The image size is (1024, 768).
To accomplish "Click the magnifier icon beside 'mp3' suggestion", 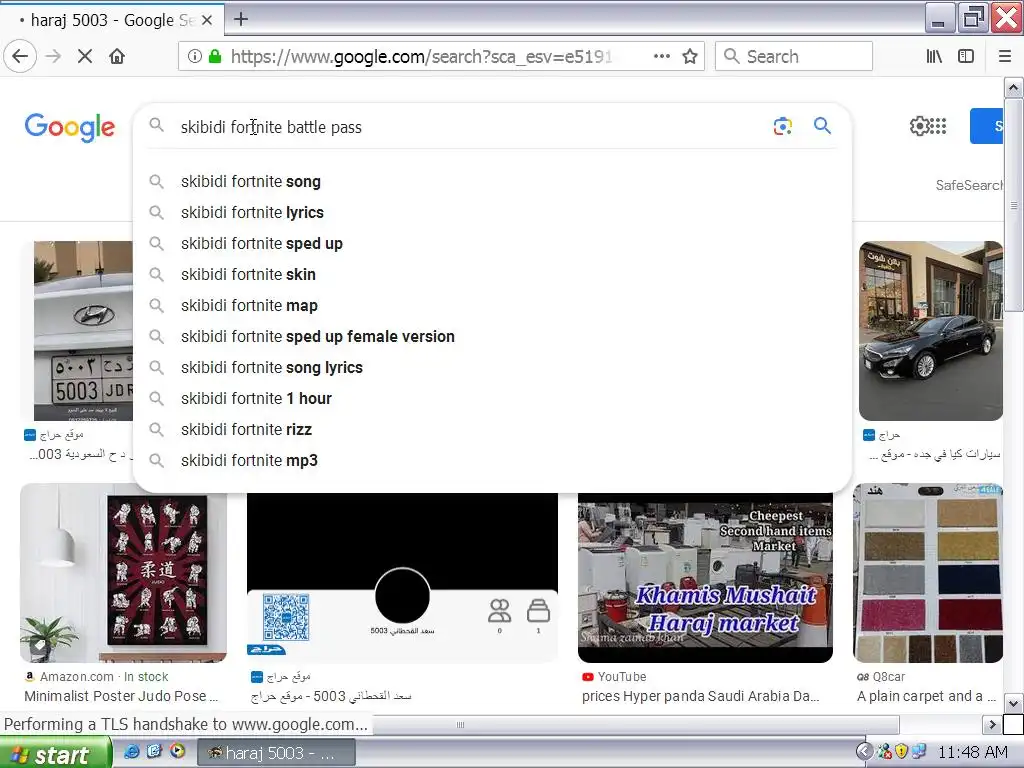I will click(x=156, y=460).
